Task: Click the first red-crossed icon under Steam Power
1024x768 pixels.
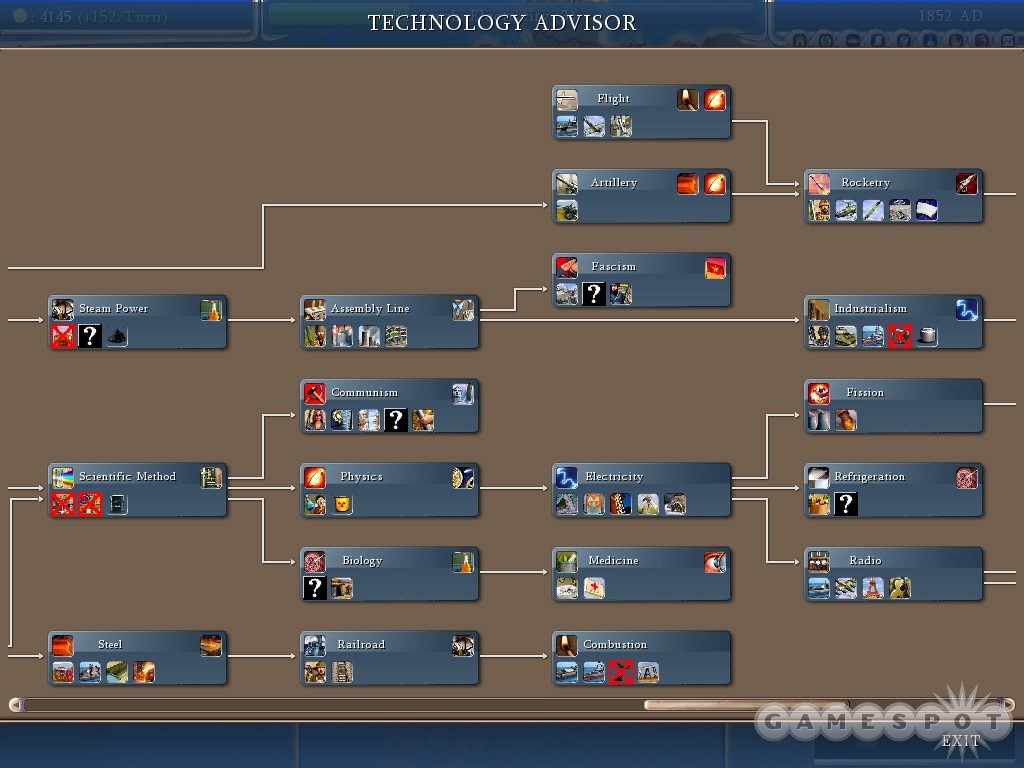Action: (63, 336)
